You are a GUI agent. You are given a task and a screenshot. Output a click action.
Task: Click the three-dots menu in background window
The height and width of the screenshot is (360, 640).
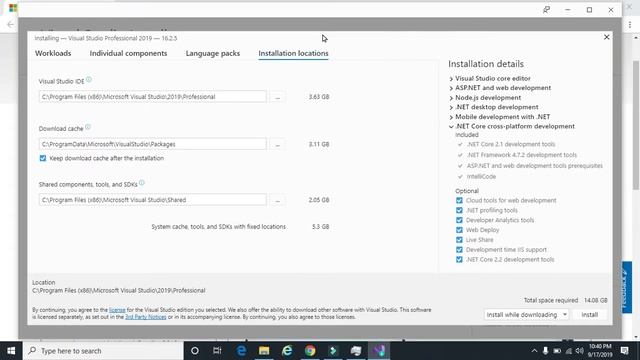point(630,24)
